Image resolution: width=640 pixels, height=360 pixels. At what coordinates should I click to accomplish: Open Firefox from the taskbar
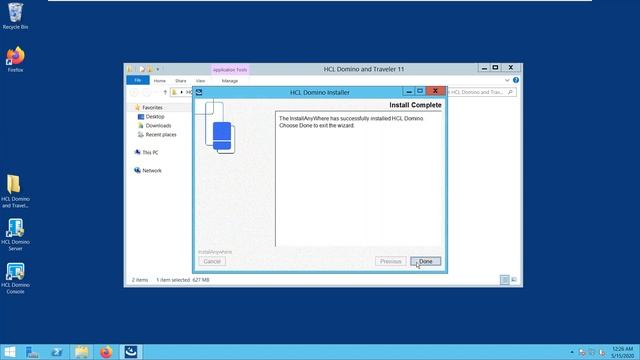tap(106, 352)
